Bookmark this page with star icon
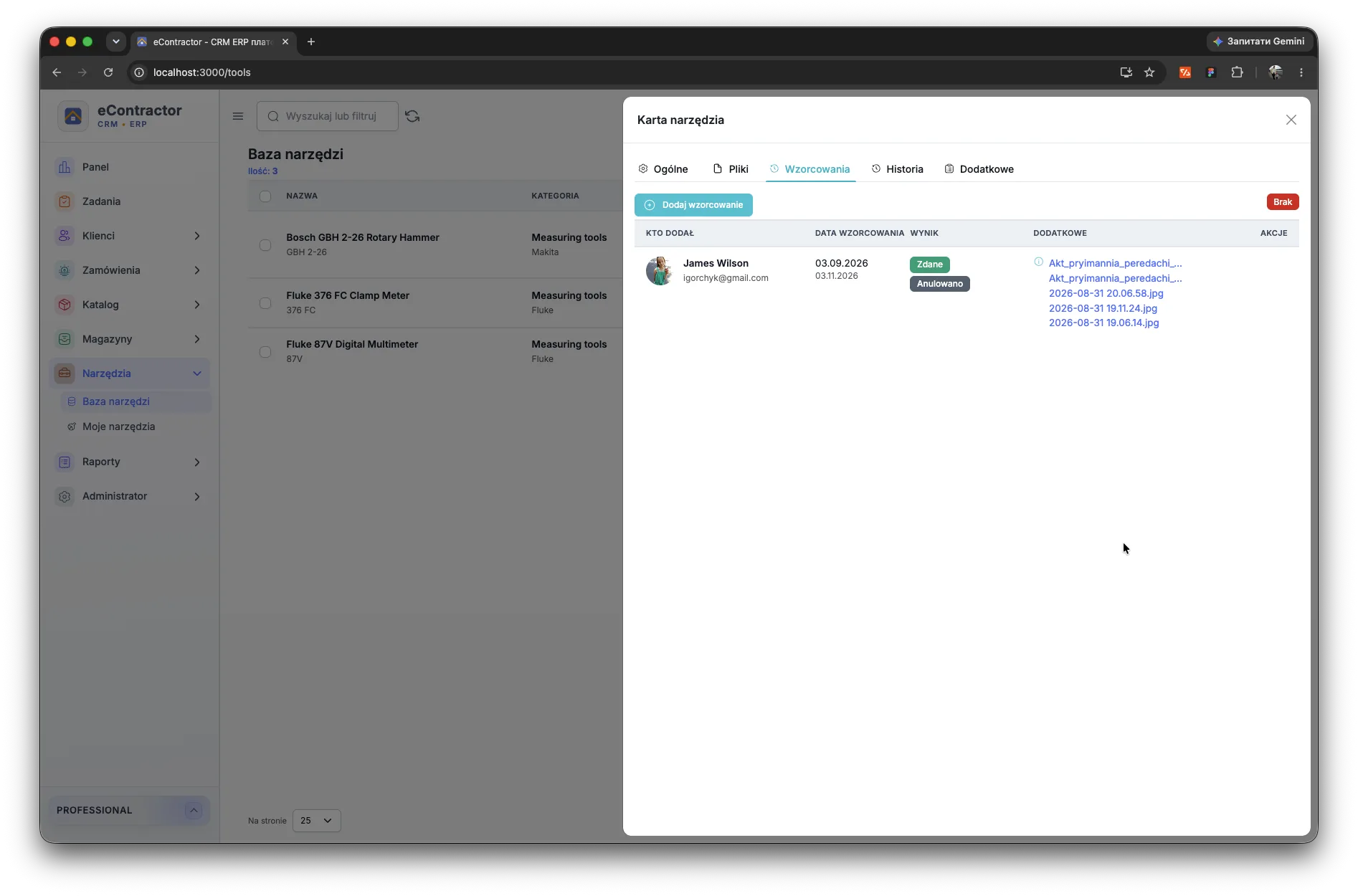The image size is (1358, 896). pyautogui.click(x=1149, y=72)
